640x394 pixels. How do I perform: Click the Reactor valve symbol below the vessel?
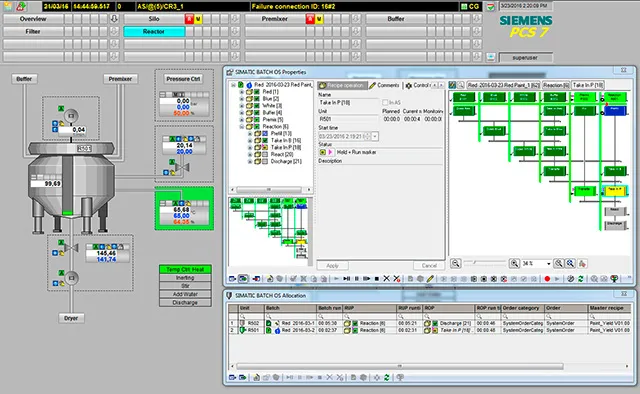coord(71,248)
